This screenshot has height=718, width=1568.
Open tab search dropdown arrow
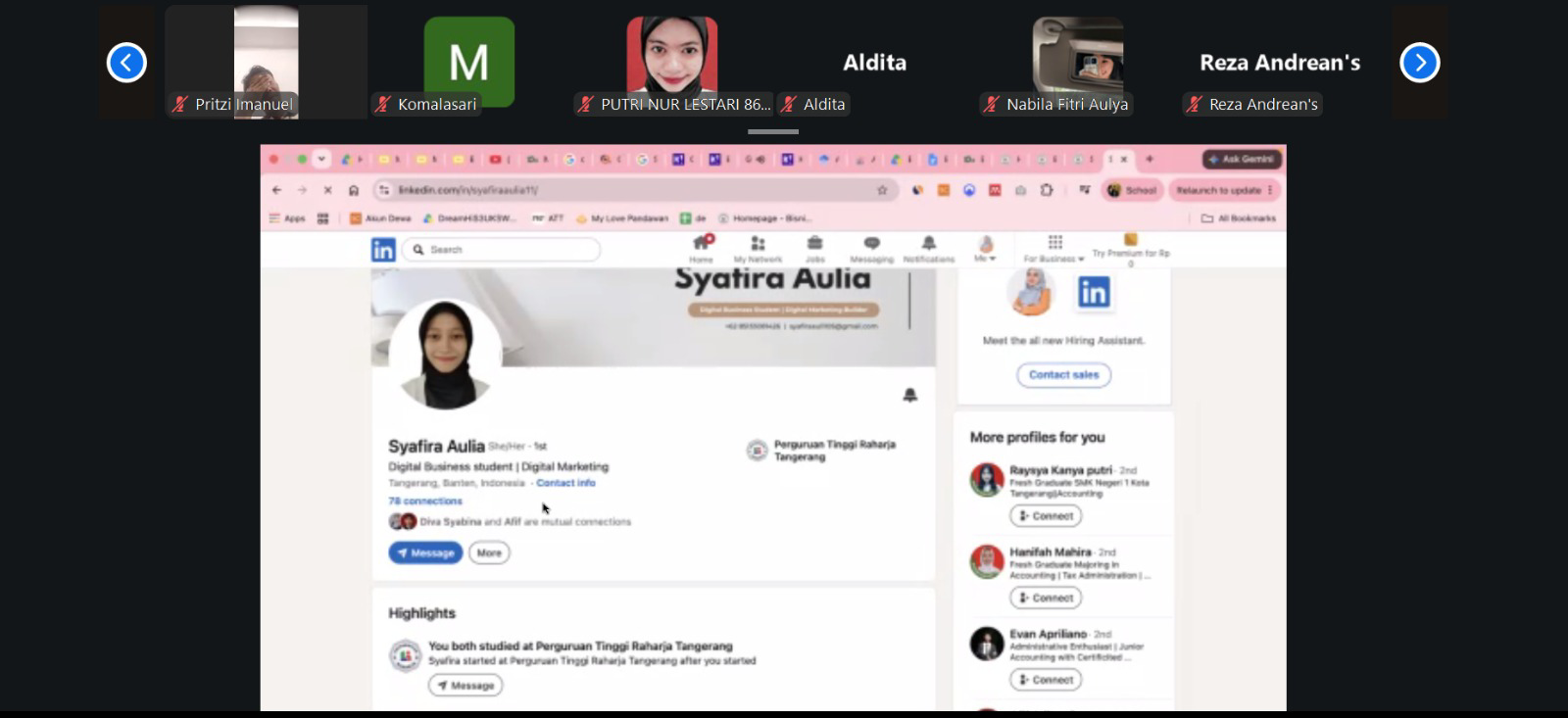(321, 159)
